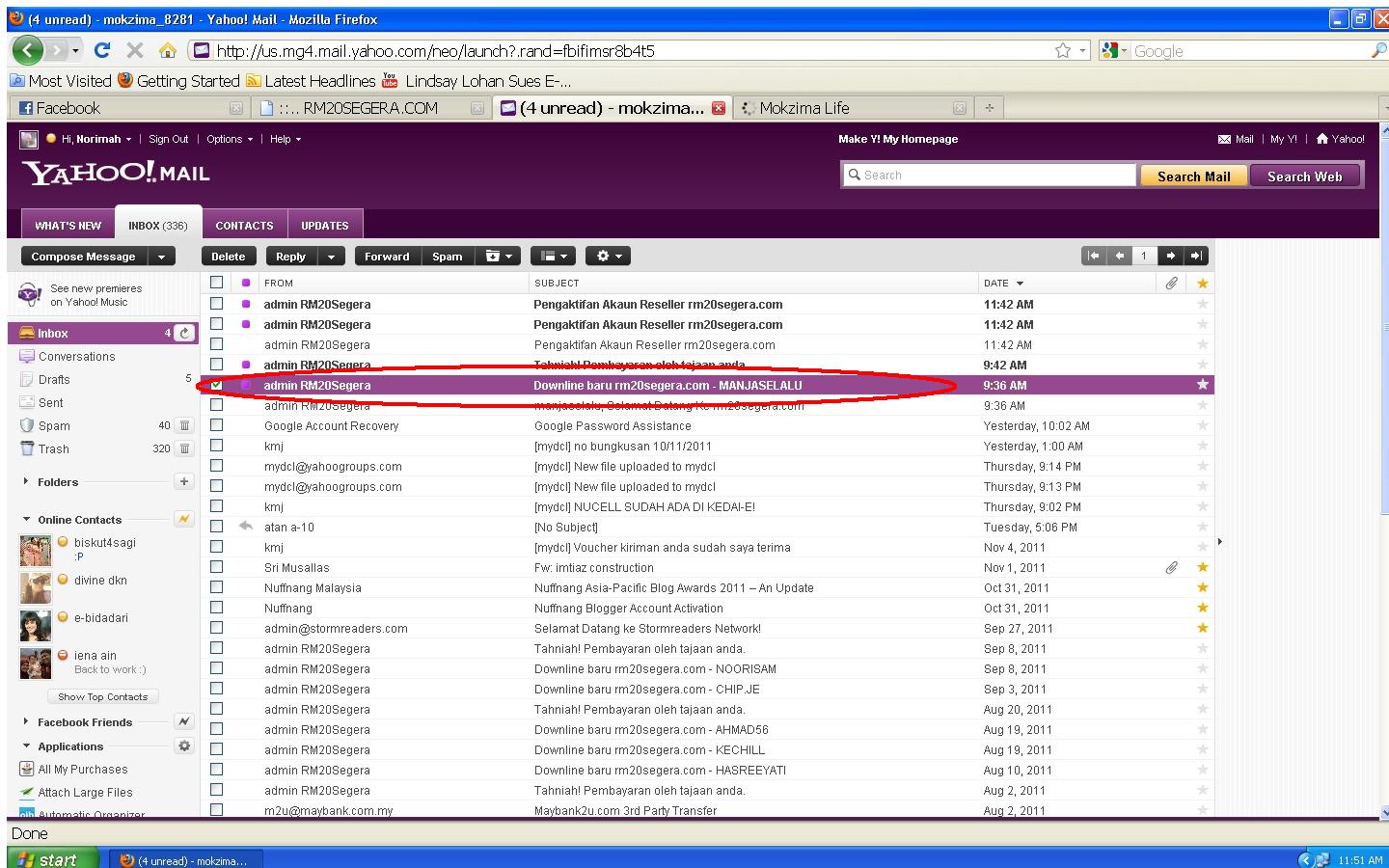Click the Forward button
1389x868 pixels.
[387, 257]
